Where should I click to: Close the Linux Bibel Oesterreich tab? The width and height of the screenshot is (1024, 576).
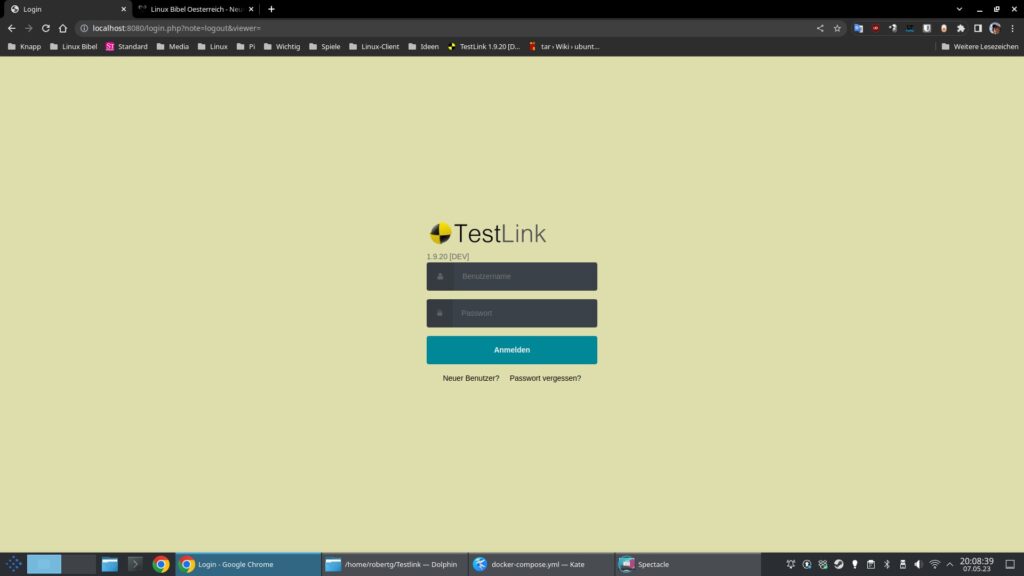(251, 9)
